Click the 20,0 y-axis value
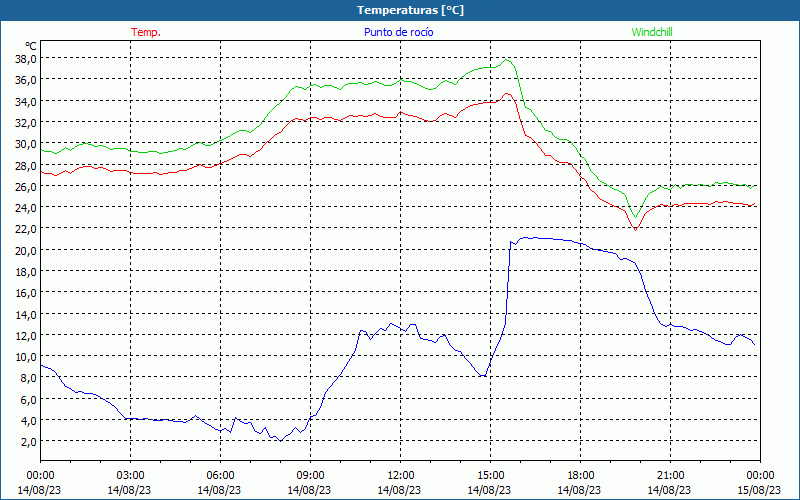Viewport: 800px width, 500px height. point(26,251)
